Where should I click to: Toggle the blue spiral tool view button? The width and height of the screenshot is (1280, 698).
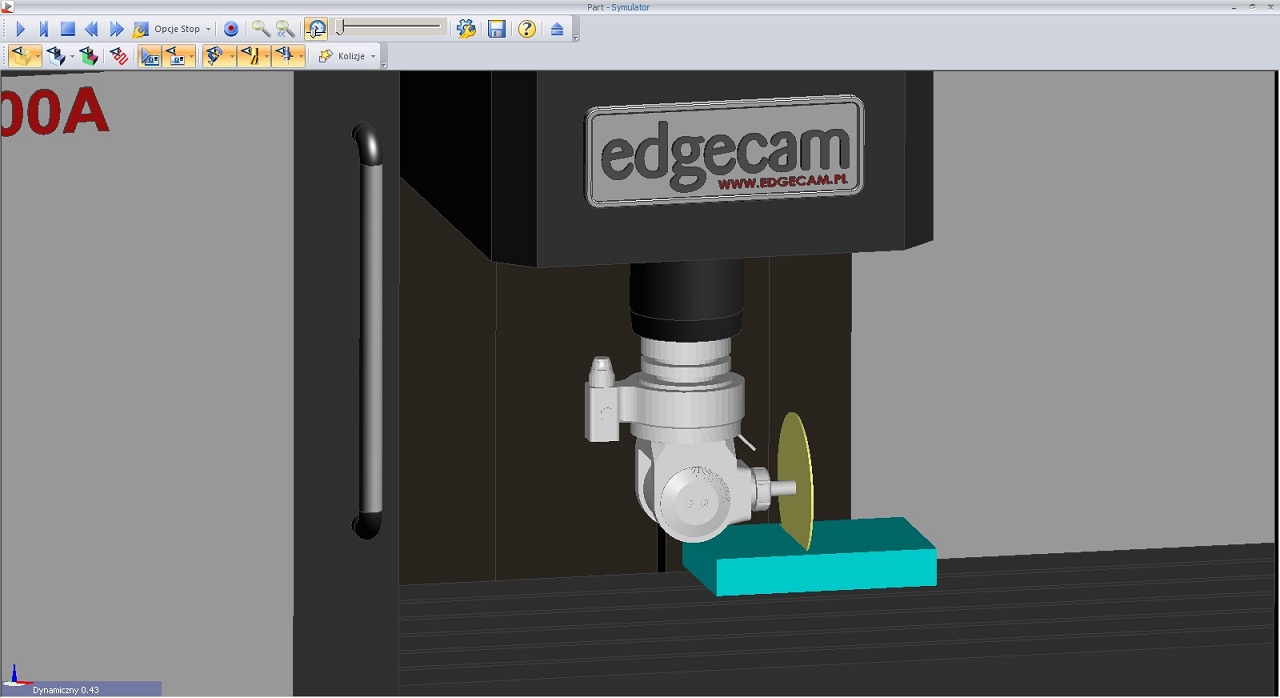[214, 56]
